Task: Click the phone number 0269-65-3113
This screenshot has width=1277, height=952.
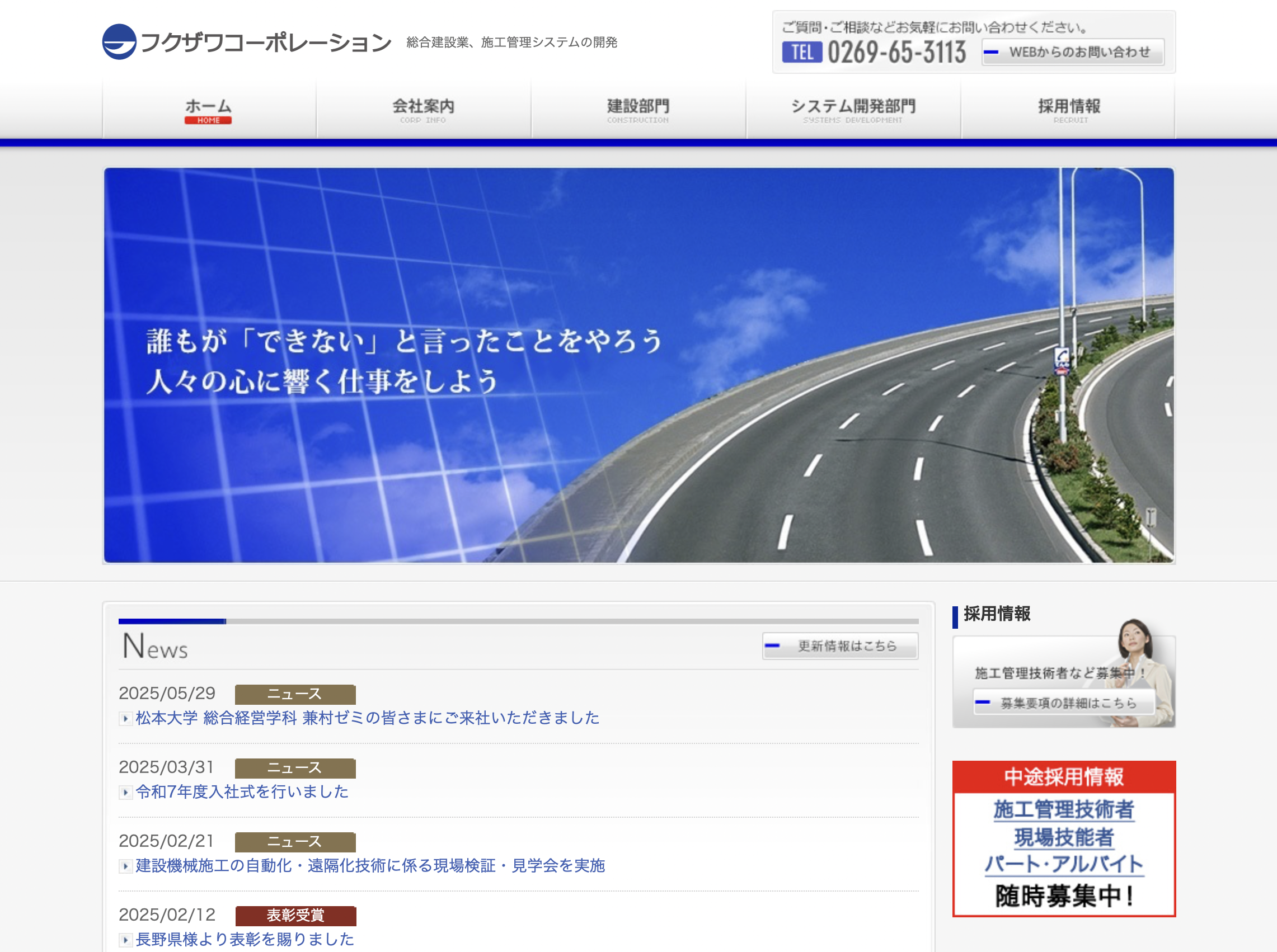Action: tap(896, 53)
